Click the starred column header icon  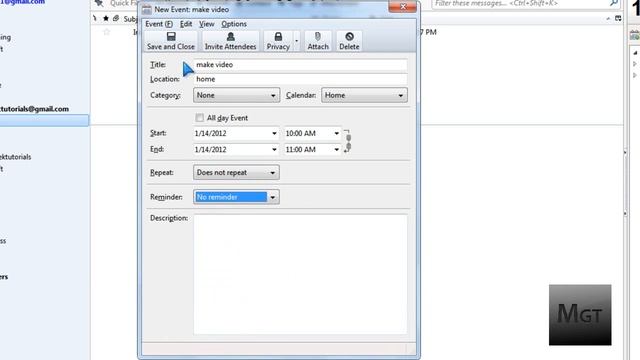click(x=106, y=18)
